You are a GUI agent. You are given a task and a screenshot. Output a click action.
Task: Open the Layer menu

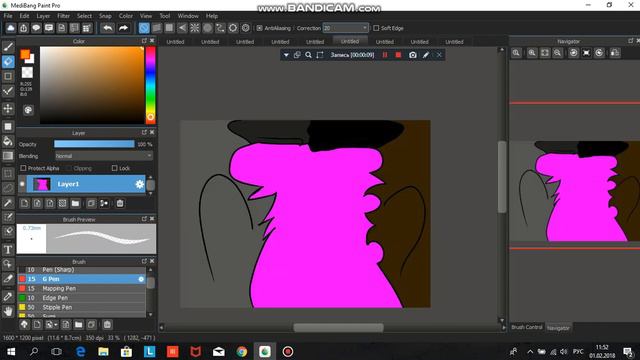coord(43,16)
